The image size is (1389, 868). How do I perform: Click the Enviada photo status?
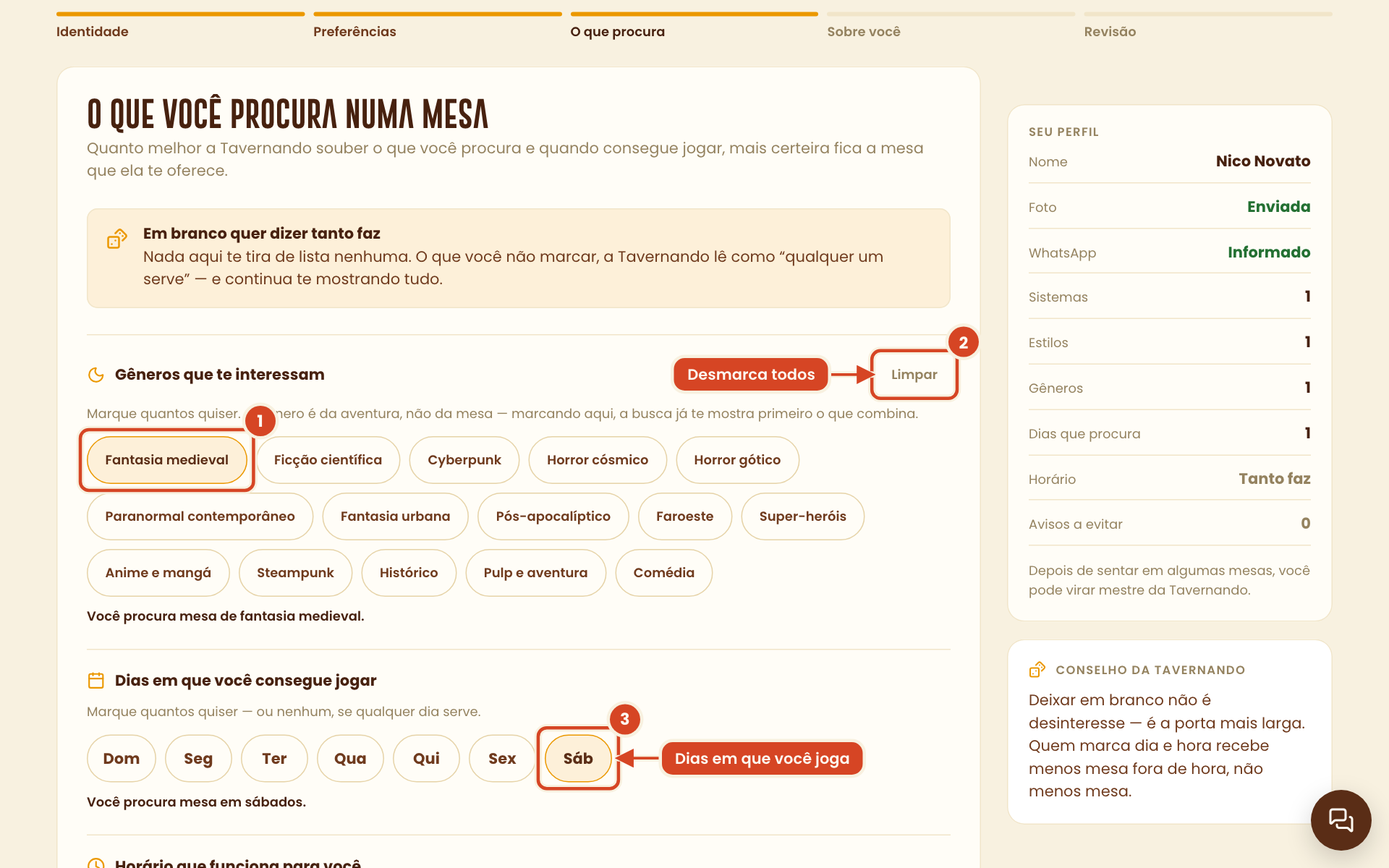coord(1278,207)
